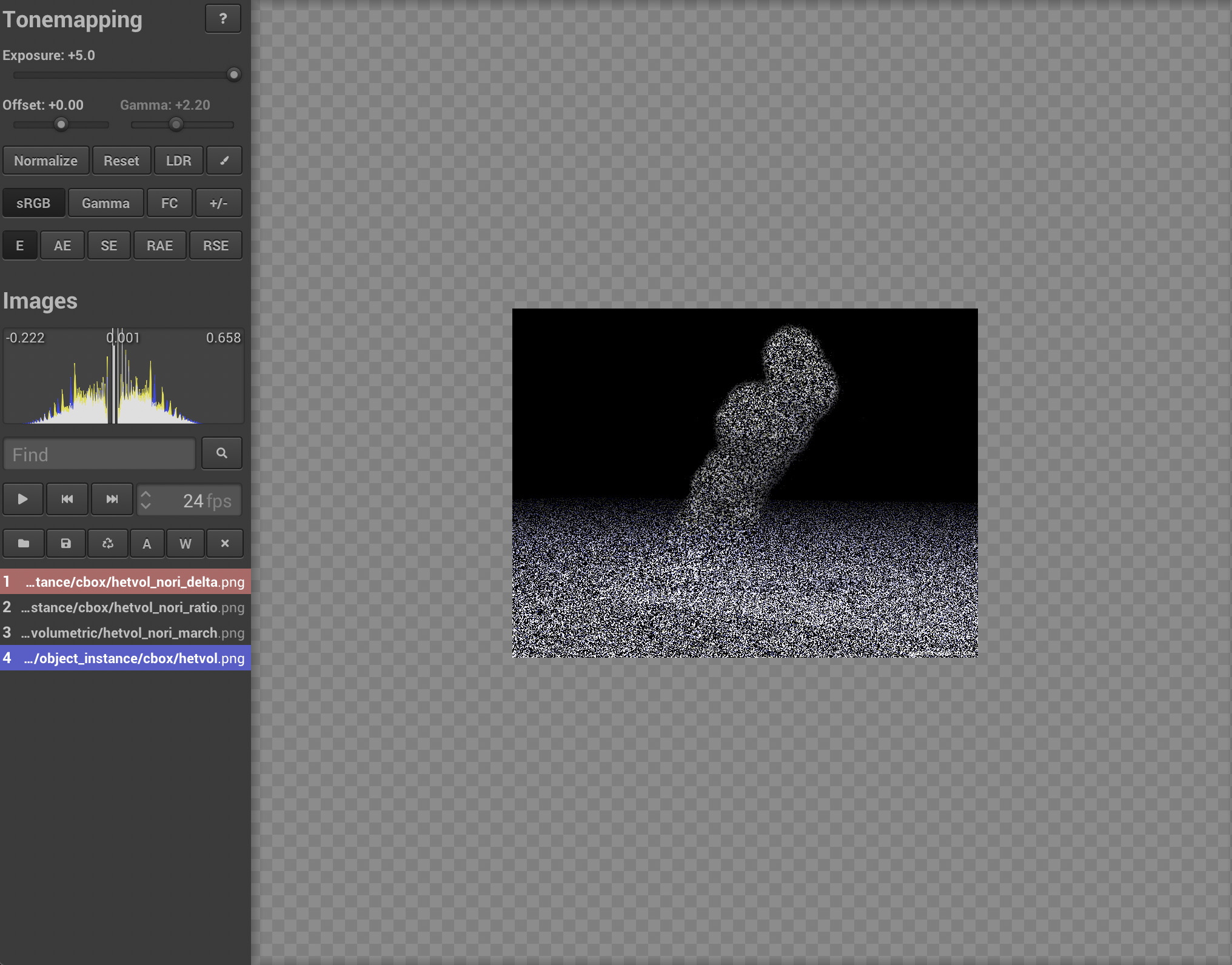Image resolution: width=1232 pixels, height=965 pixels.
Task: Select FC false-color mode
Action: tap(170, 203)
